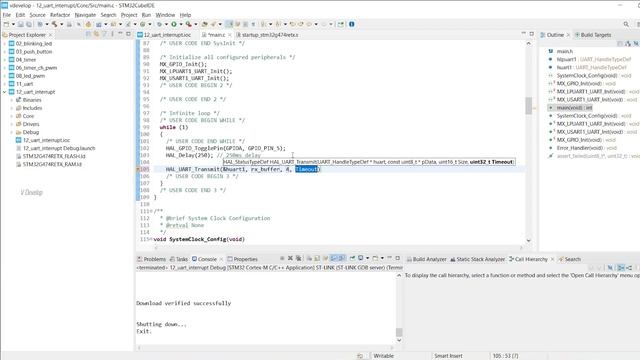Expand the Drivers folder

pyautogui.click(x=12, y=124)
